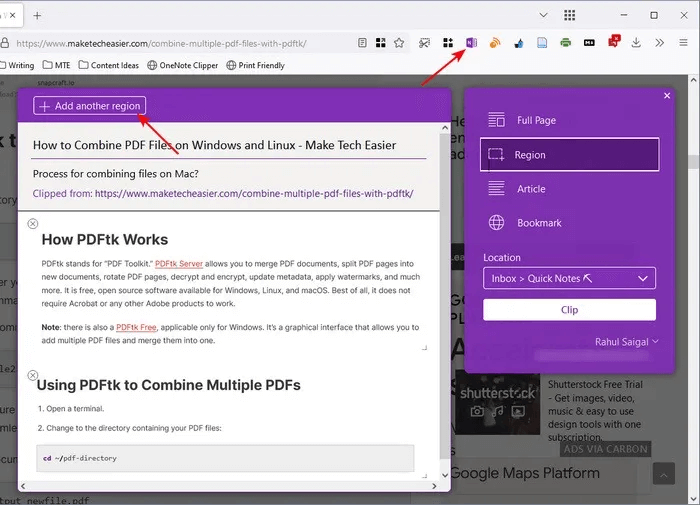Screen dimensions: 700x505
Task: Toggle reader view in address bar
Action: [x=362, y=43]
